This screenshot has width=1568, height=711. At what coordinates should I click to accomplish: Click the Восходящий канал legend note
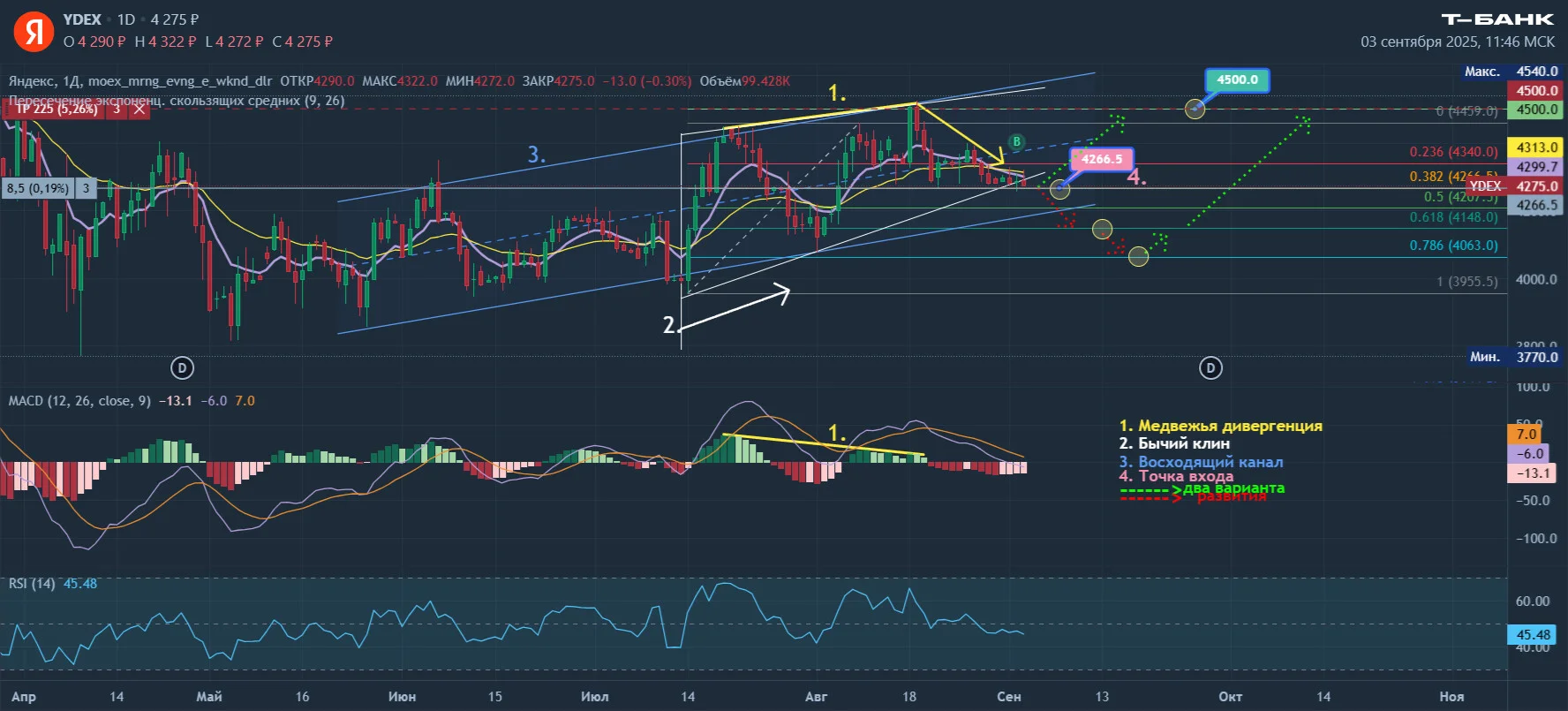click(x=1201, y=462)
